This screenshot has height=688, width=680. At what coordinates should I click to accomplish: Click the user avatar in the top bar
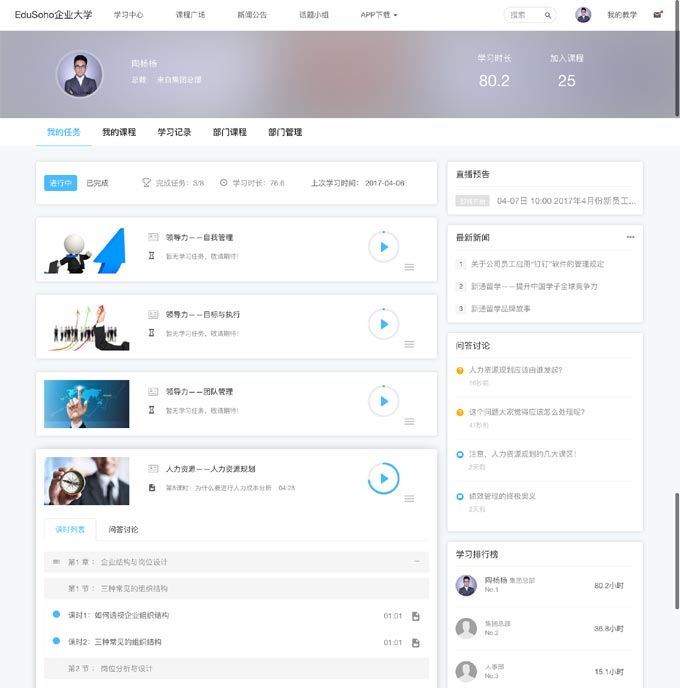[x=583, y=15]
